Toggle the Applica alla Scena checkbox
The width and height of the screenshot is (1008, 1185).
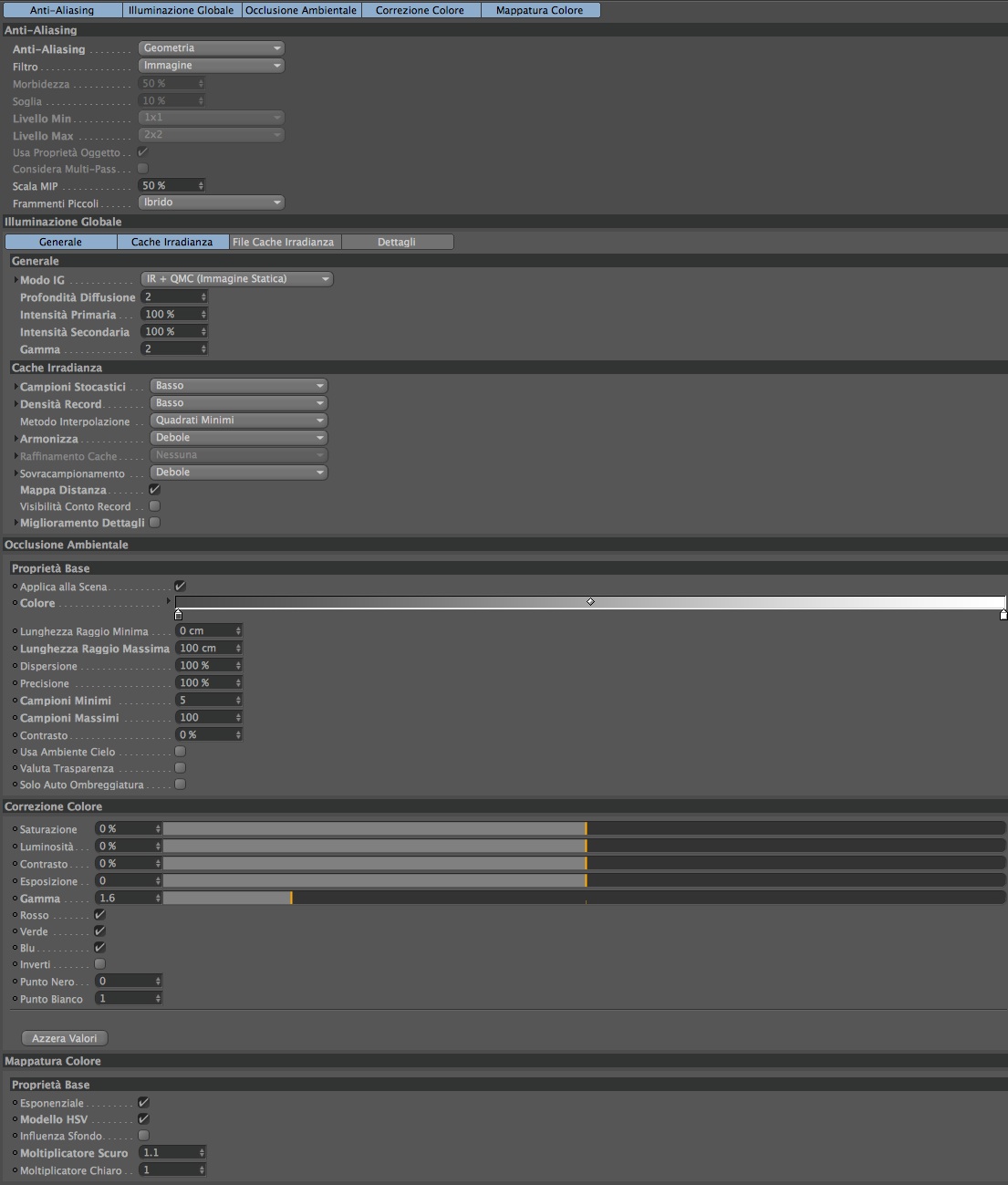click(180, 587)
